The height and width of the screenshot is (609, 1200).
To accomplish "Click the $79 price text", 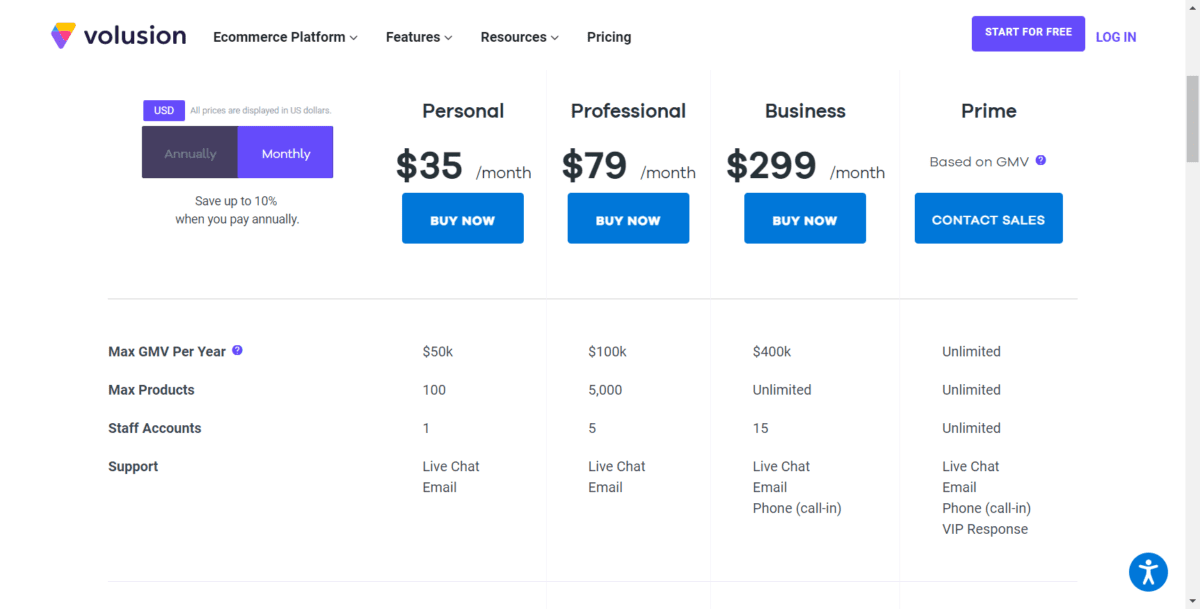I will [x=594, y=166].
